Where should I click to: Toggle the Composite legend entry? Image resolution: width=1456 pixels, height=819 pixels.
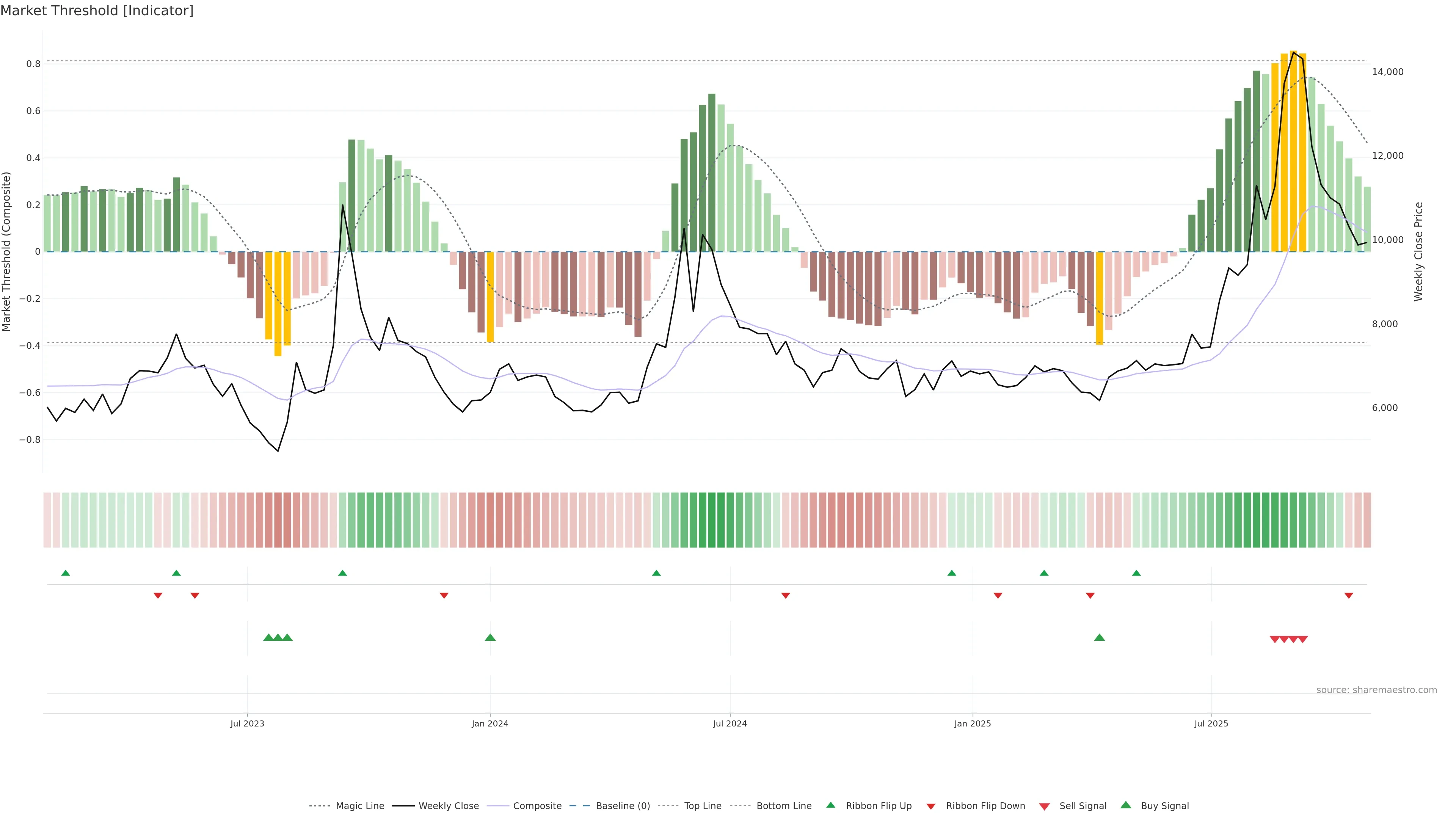pos(537,806)
